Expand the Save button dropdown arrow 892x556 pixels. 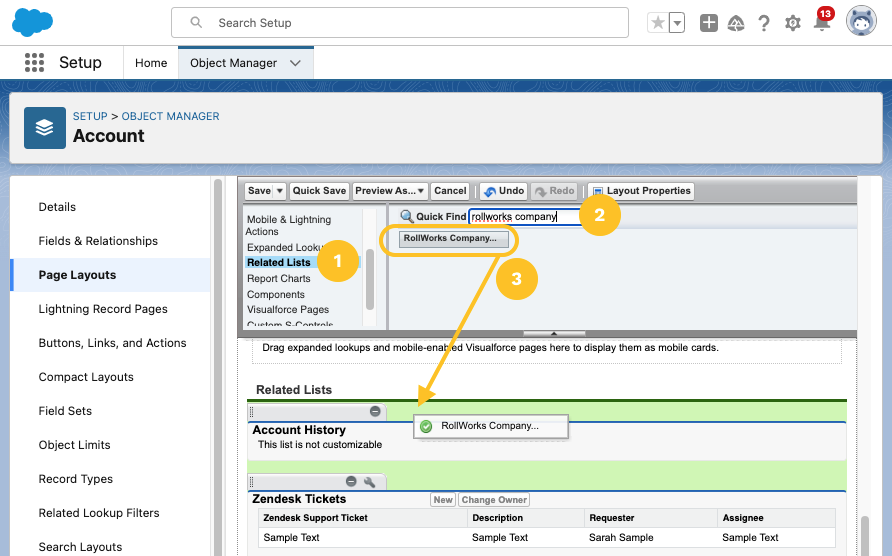pyautogui.click(x=279, y=191)
